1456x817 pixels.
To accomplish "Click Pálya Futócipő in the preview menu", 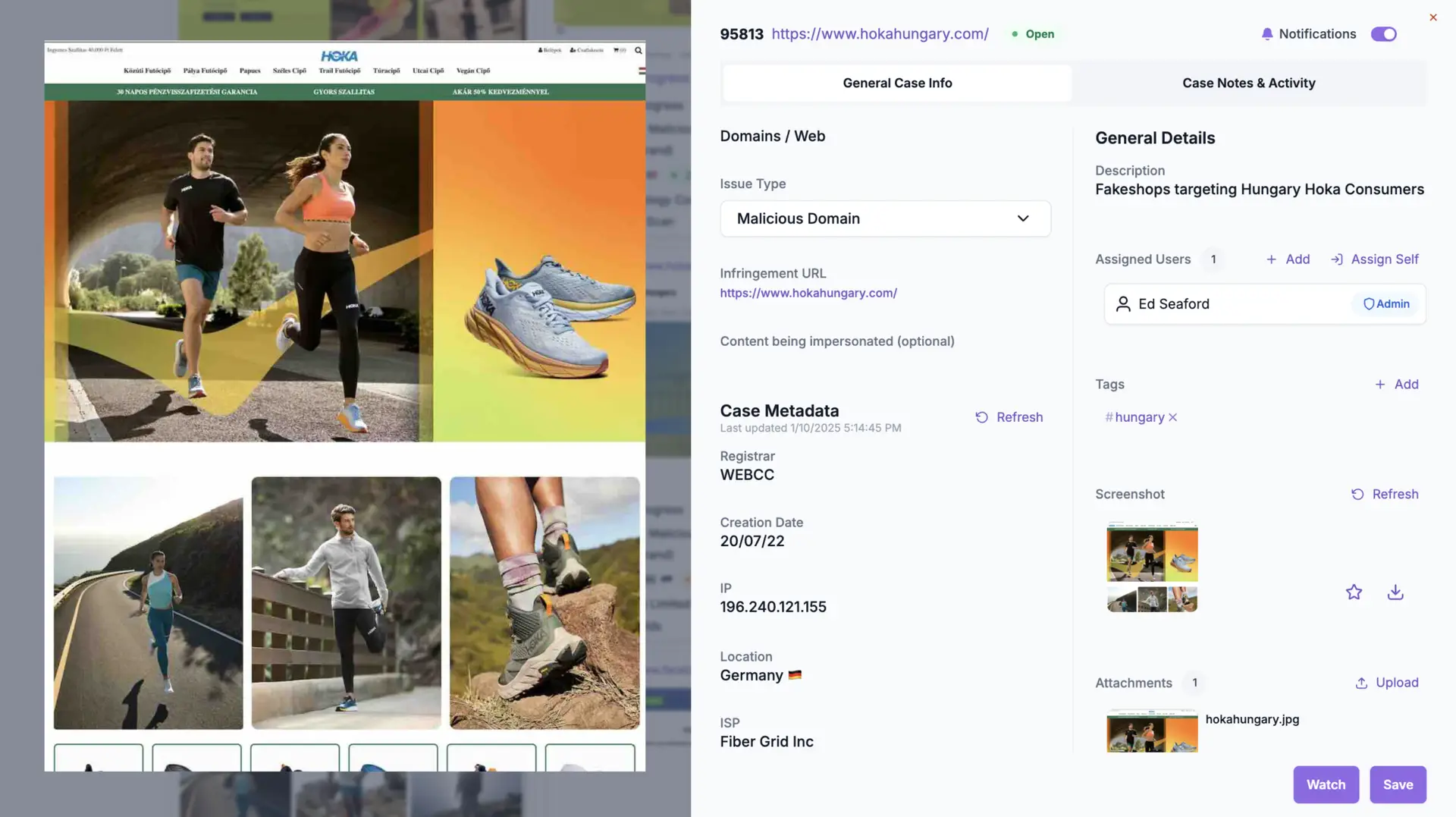I will tap(205, 71).
